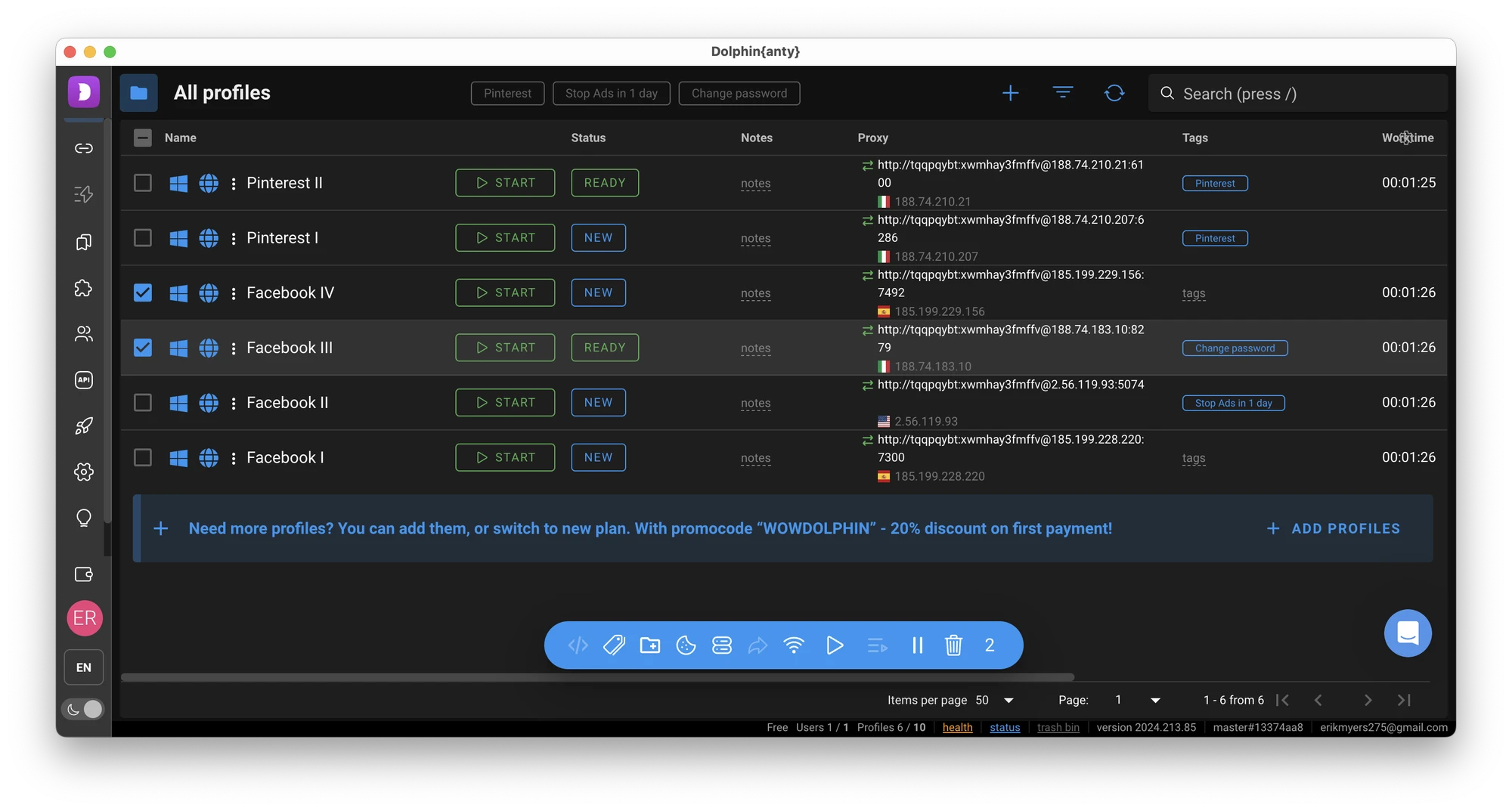1512x811 pixels.
Task: Click the pause icon in bulk toolbar
Action: coord(918,645)
